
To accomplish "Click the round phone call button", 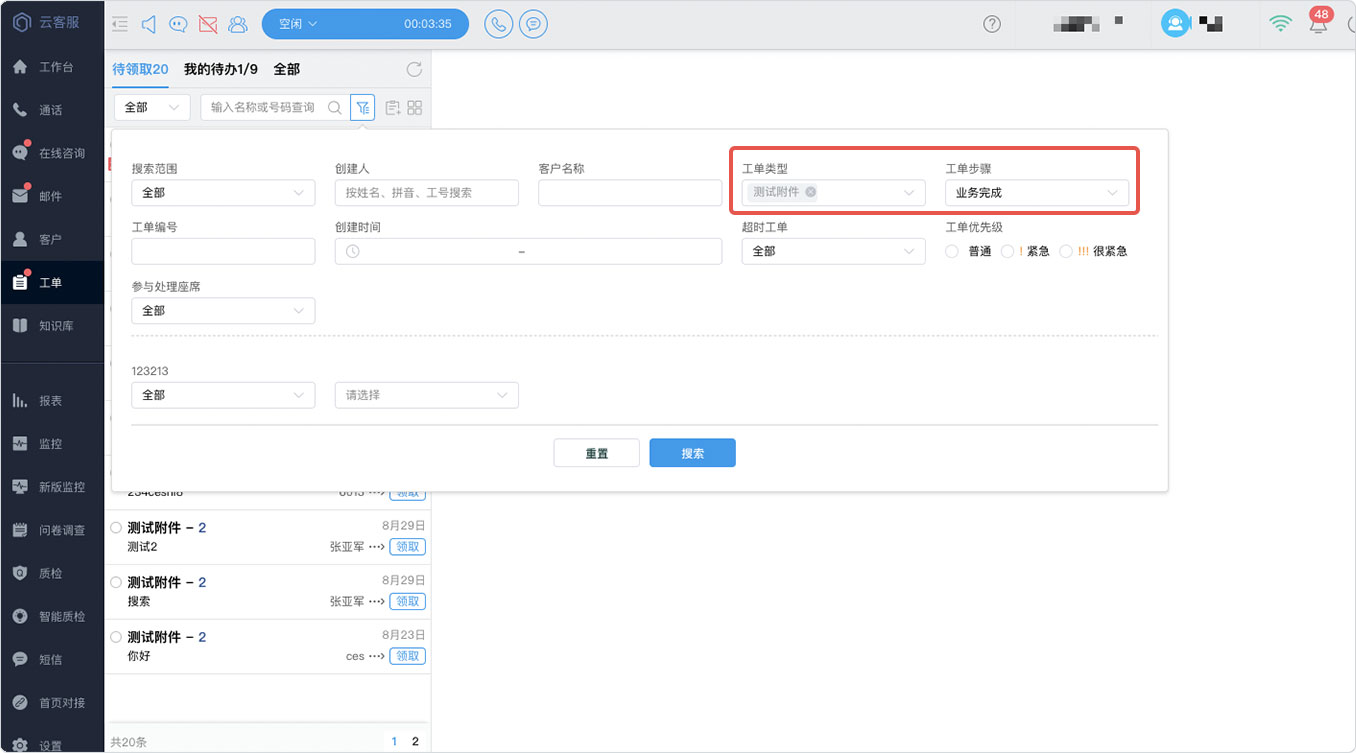I will coord(498,24).
